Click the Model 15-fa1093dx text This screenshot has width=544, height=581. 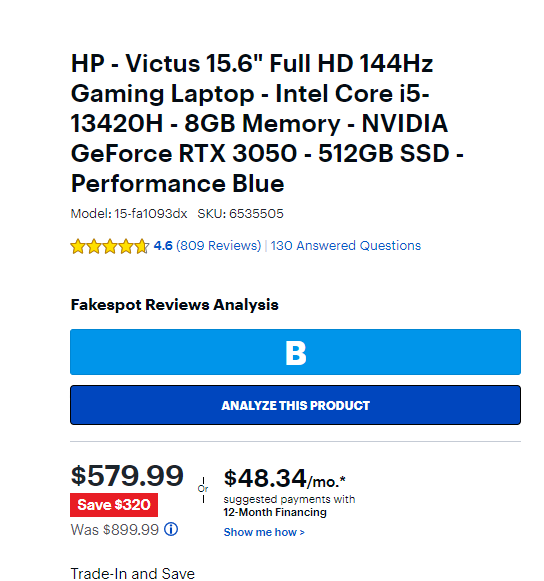click(129, 214)
